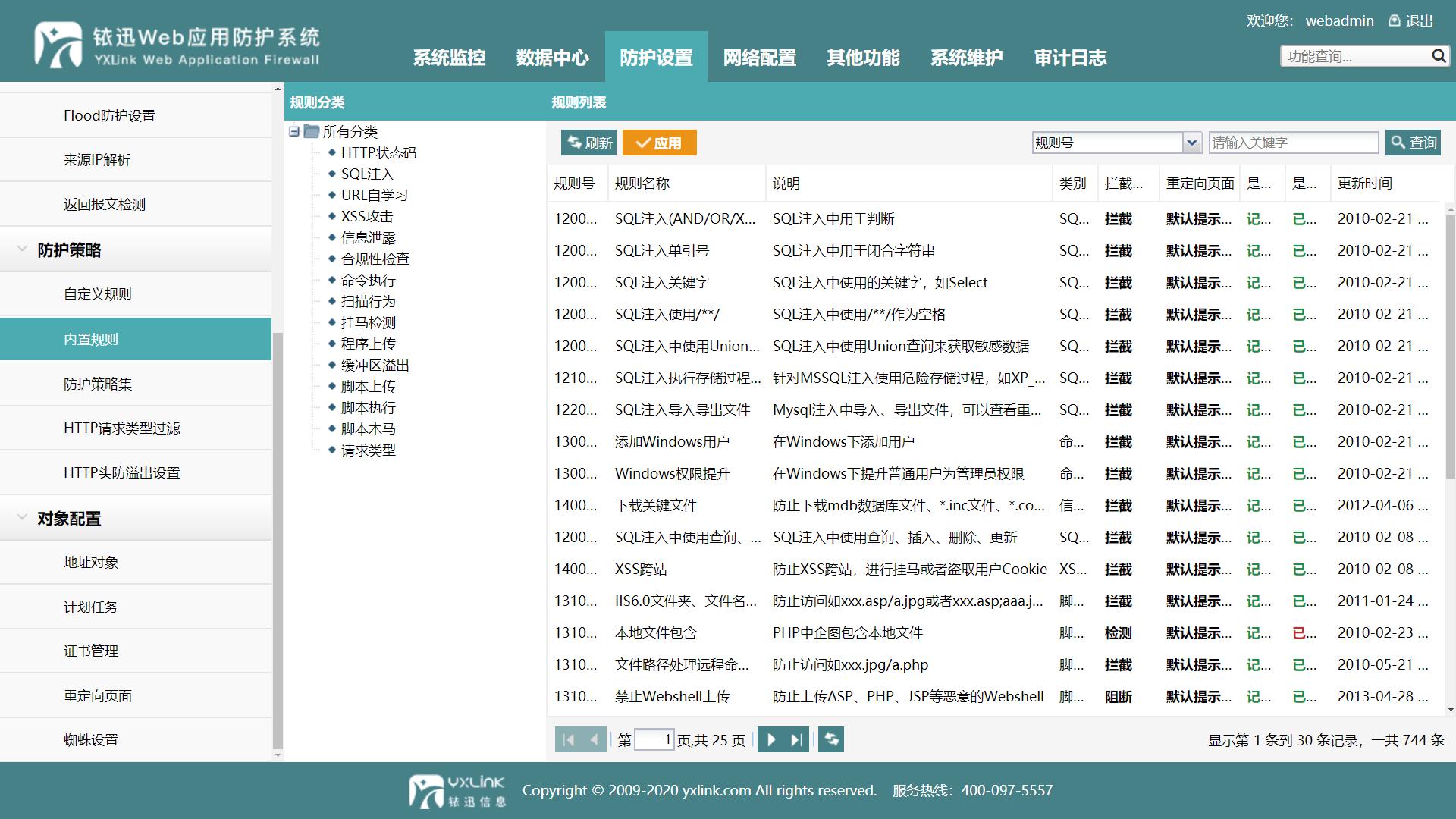Open 返回报文检测 in sidebar
The height and width of the screenshot is (819, 1456).
[136, 204]
